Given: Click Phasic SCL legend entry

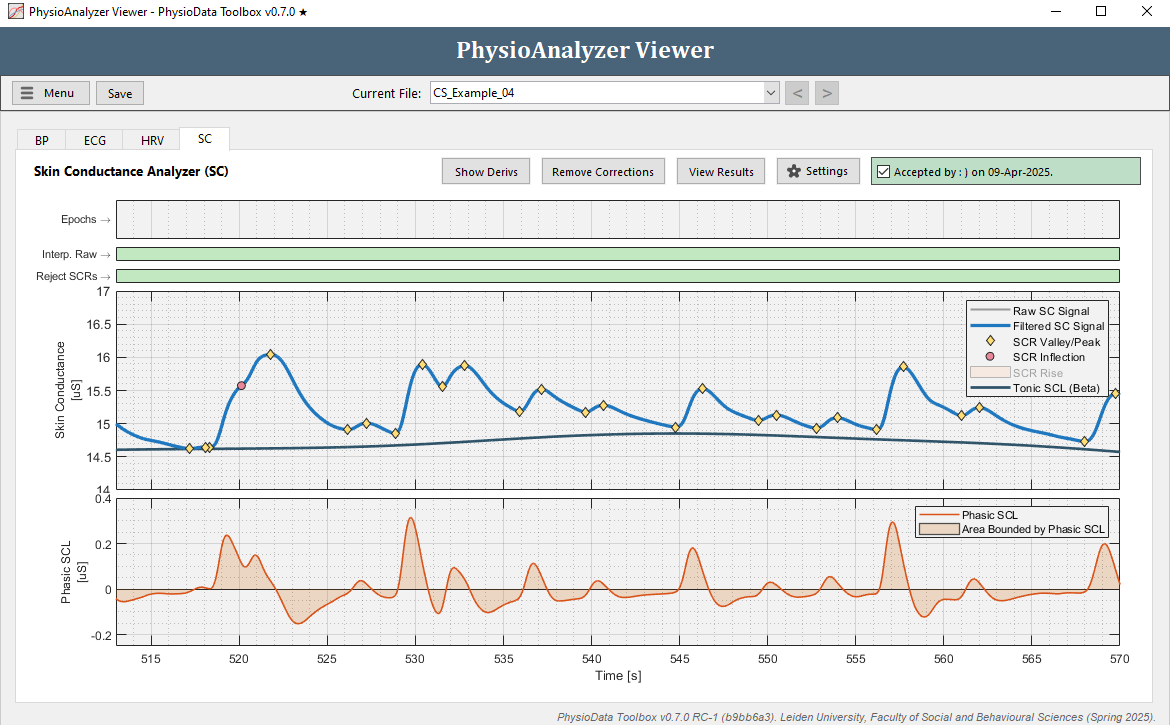Looking at the screenshot, I should click(970, 515).
